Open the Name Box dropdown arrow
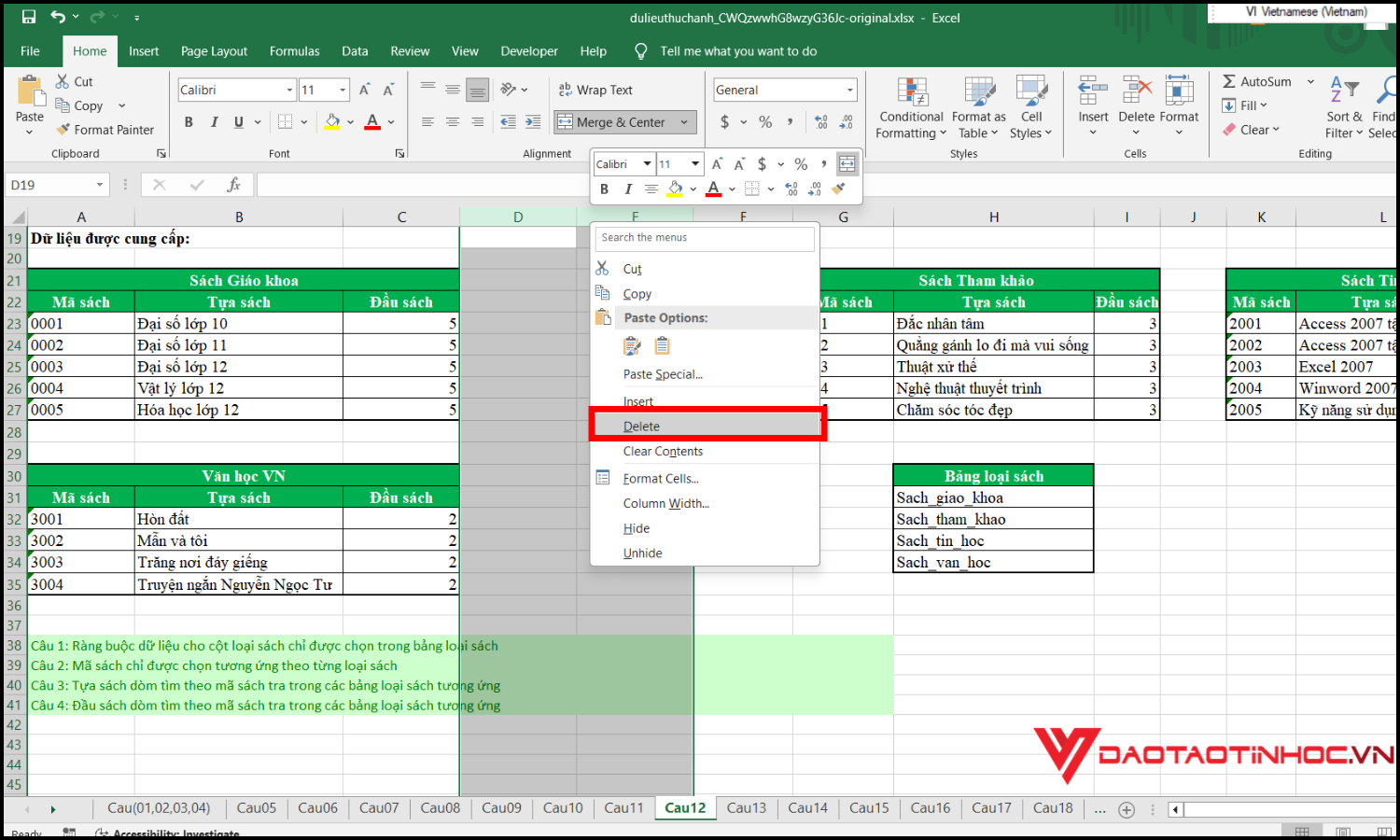This screenshot has height=840, width=1400. pyautogui.click(x=100, y=185)
